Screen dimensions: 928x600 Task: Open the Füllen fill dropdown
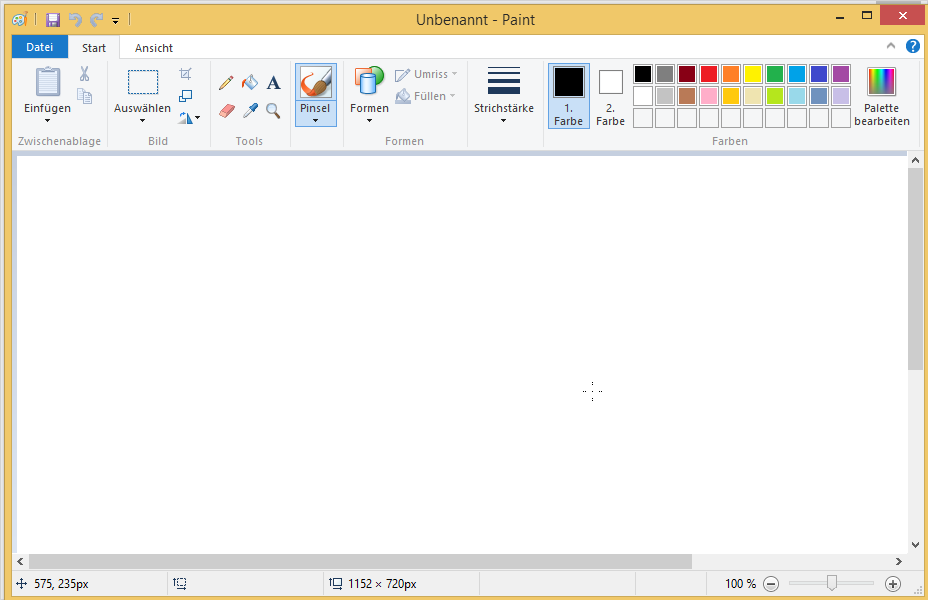coord(426,96)
